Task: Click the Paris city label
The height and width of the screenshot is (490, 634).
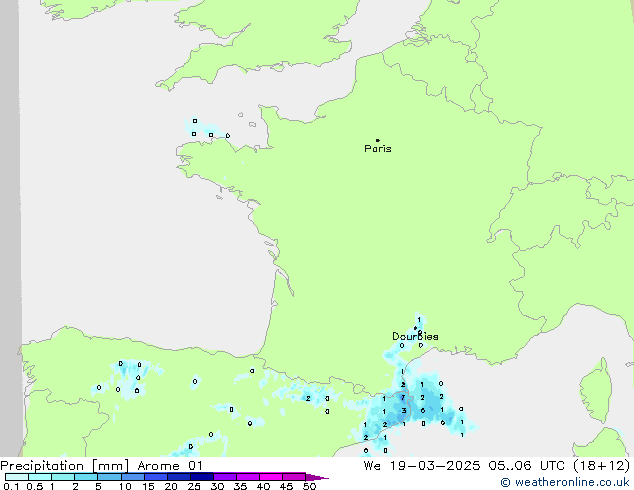Action: click(x=378, y=149)
